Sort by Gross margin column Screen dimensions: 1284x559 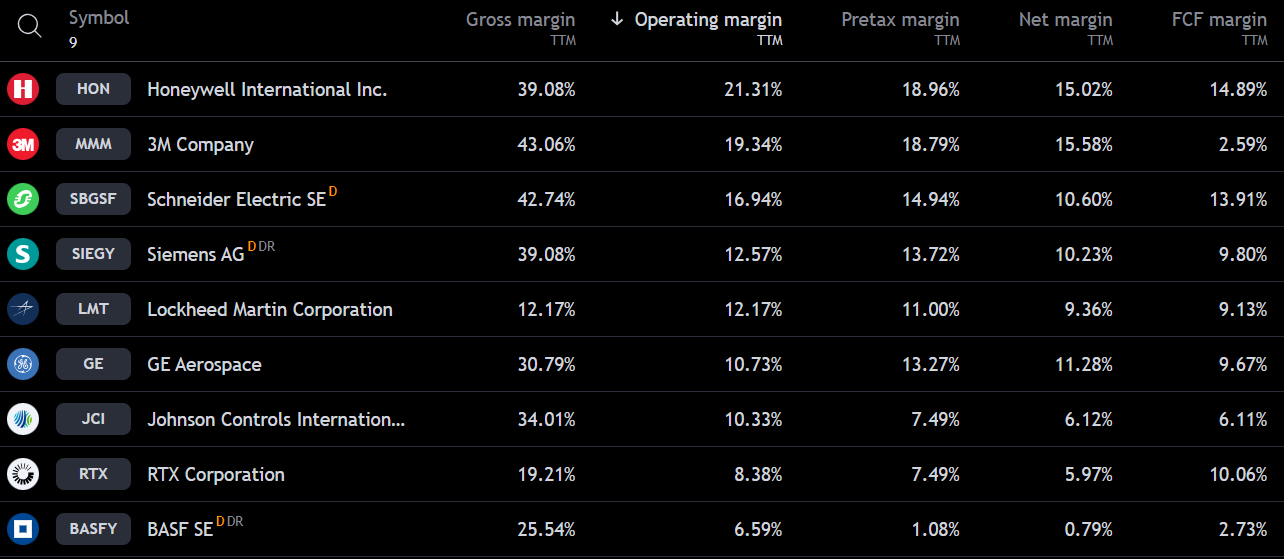(x=520, y=20)
